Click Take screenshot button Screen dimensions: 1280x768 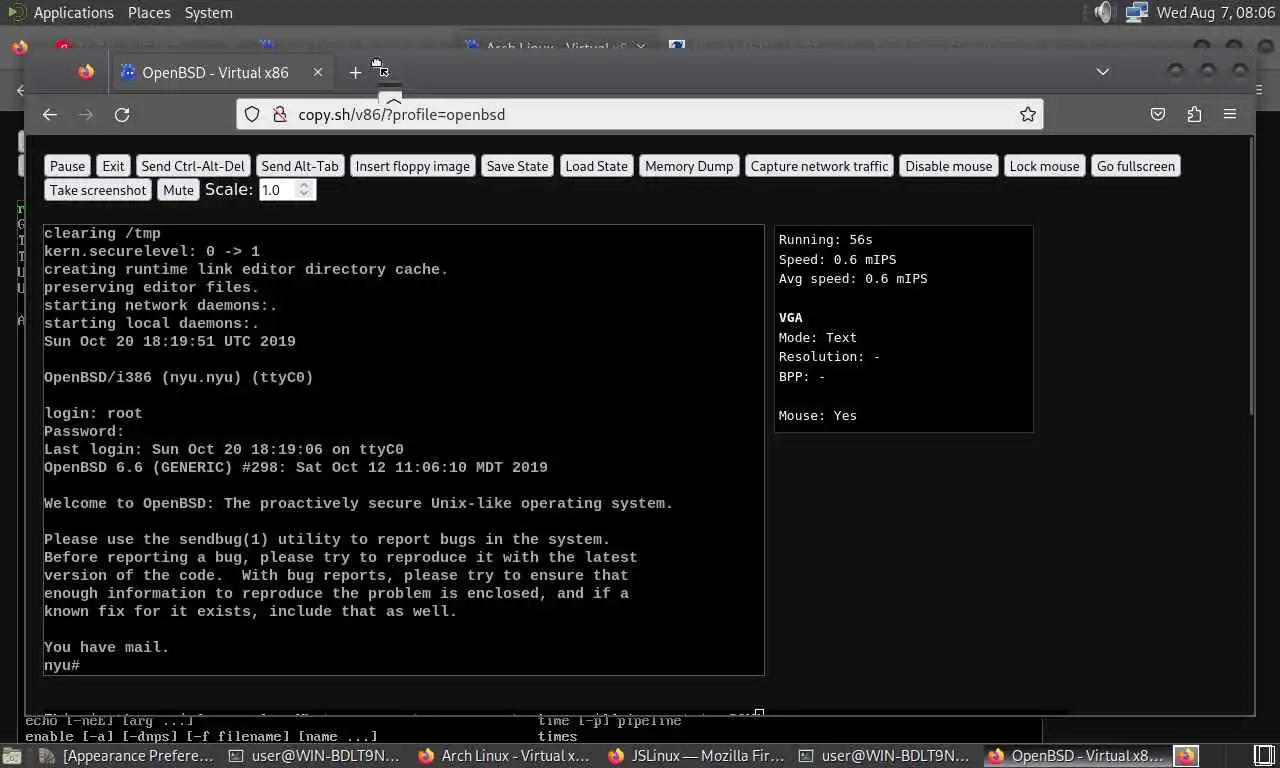[98, 190]
